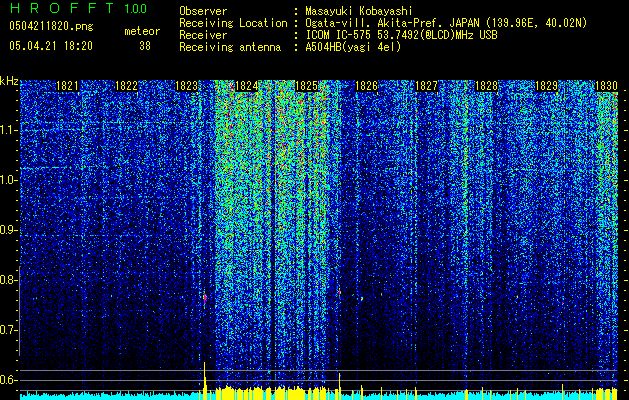
Task: Click the ICOM IC-575 receiver text
Action: [x=401, y=35]
